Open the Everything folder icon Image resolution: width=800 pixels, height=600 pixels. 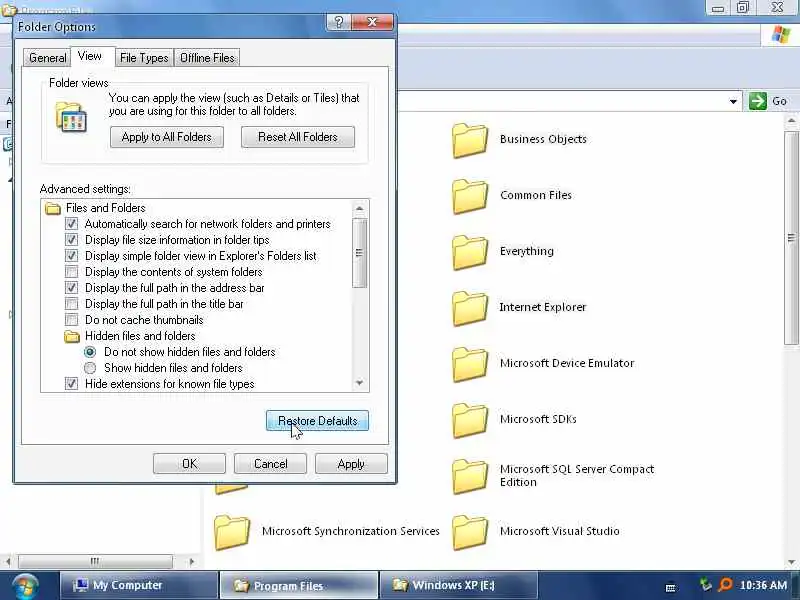470,252
